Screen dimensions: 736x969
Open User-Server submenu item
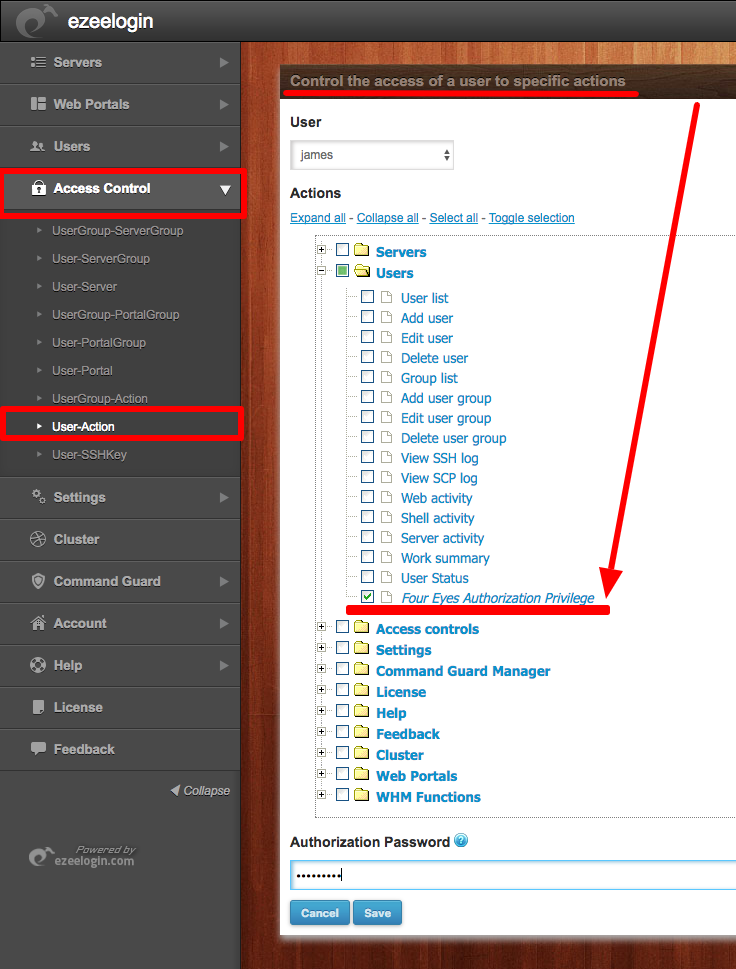(84, 287)
